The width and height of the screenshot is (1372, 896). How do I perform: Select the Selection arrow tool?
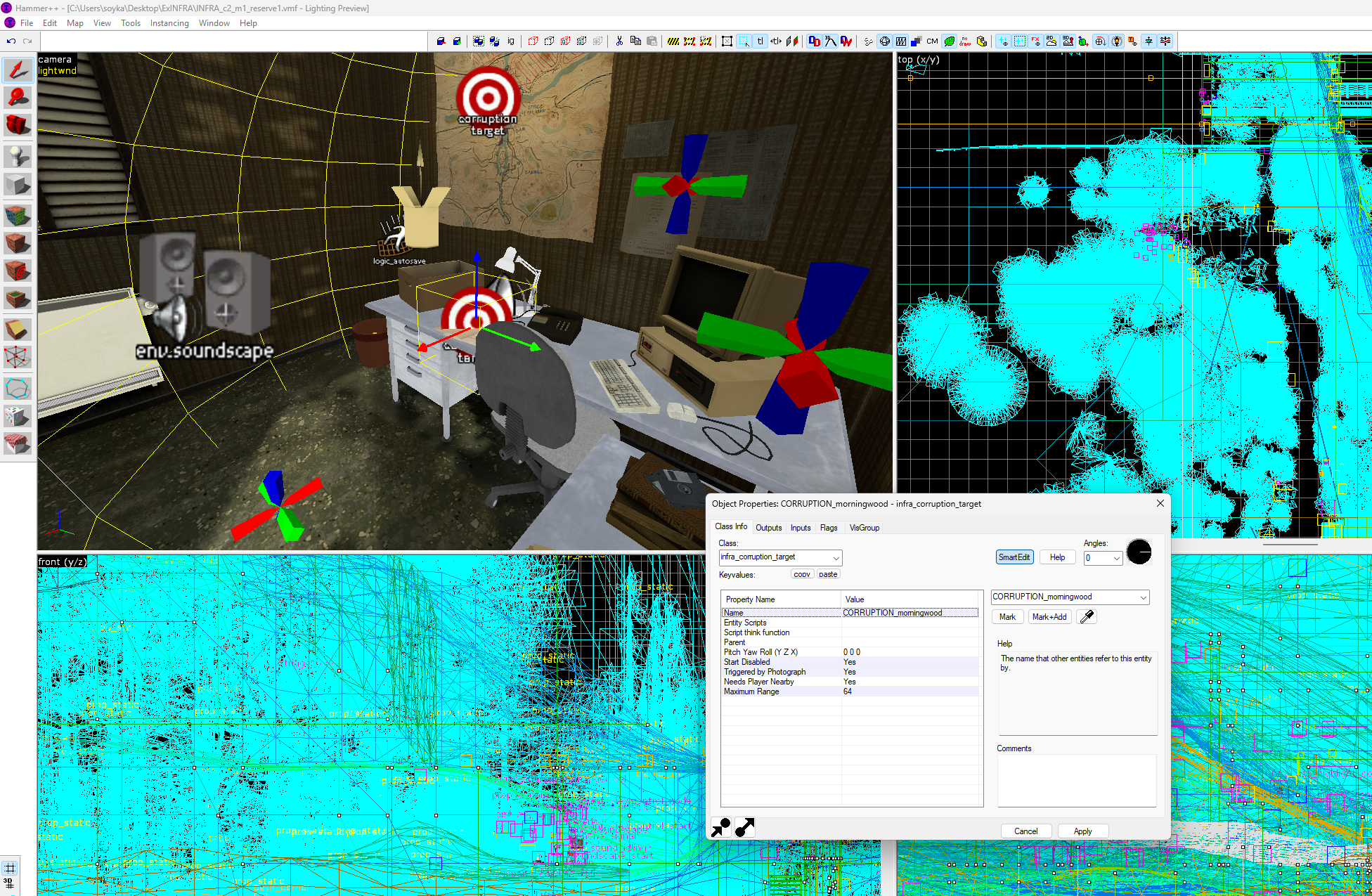point(18,70)
